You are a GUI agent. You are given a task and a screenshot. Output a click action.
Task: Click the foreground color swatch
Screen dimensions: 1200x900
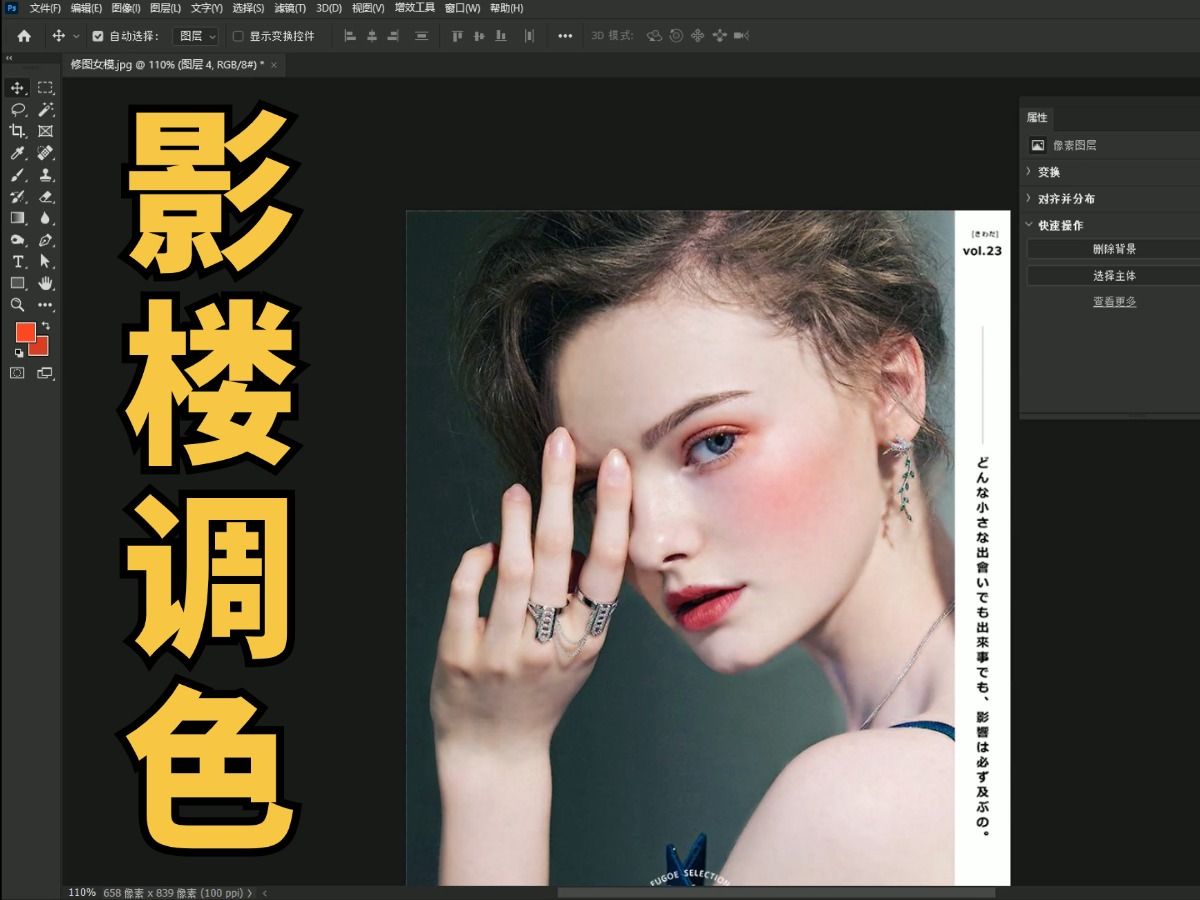[24, 331]
